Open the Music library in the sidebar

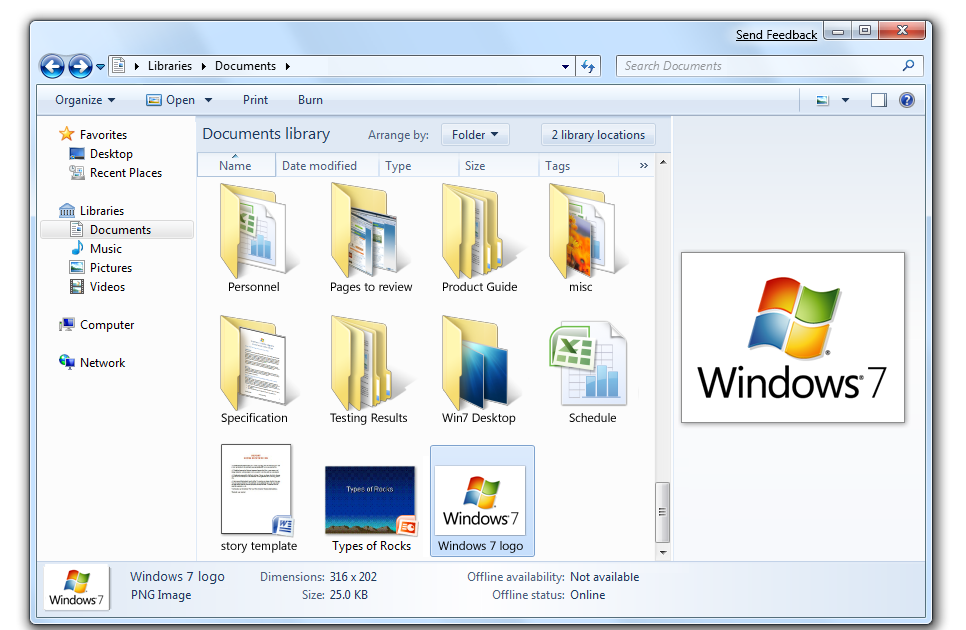tap(105, 248)
